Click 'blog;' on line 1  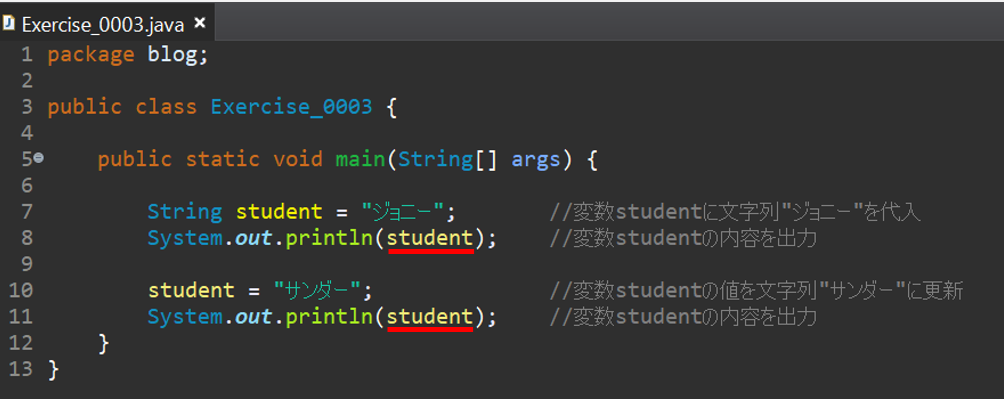[x=178, y=56]
